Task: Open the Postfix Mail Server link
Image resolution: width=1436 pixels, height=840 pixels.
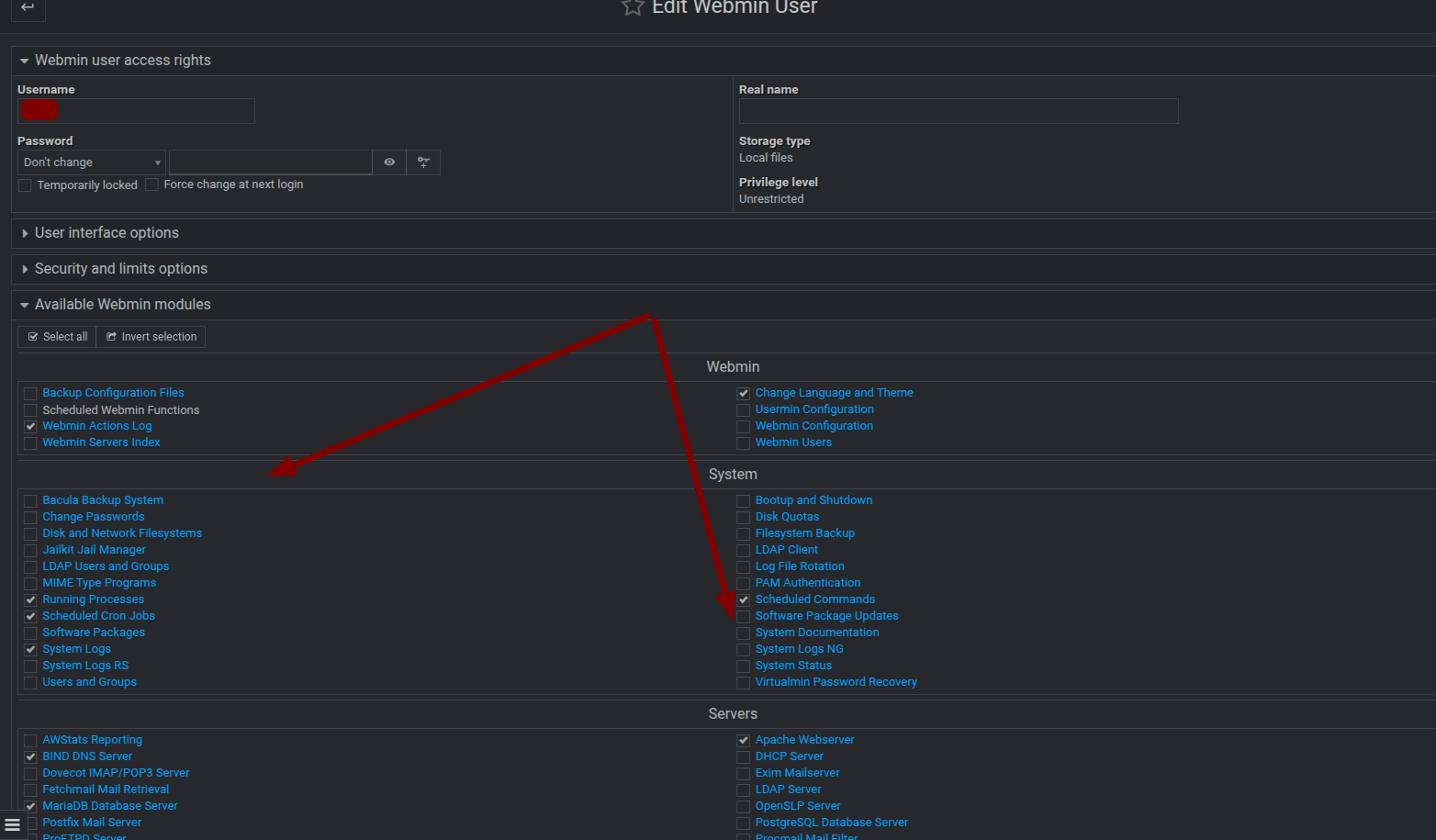Action: (x=92, y=823)
